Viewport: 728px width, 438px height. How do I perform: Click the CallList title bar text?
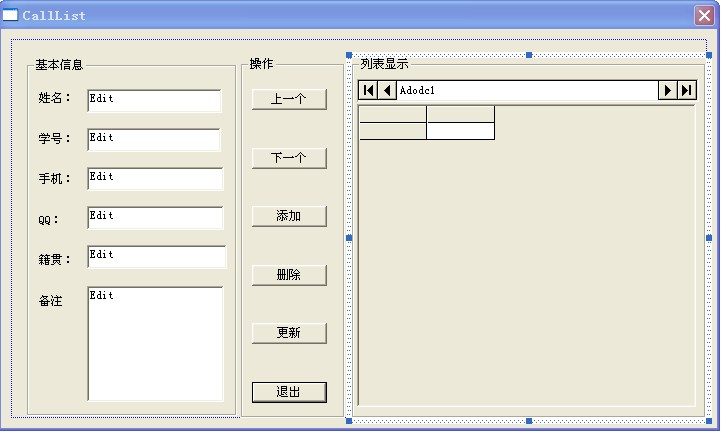(x=54, y=15)
